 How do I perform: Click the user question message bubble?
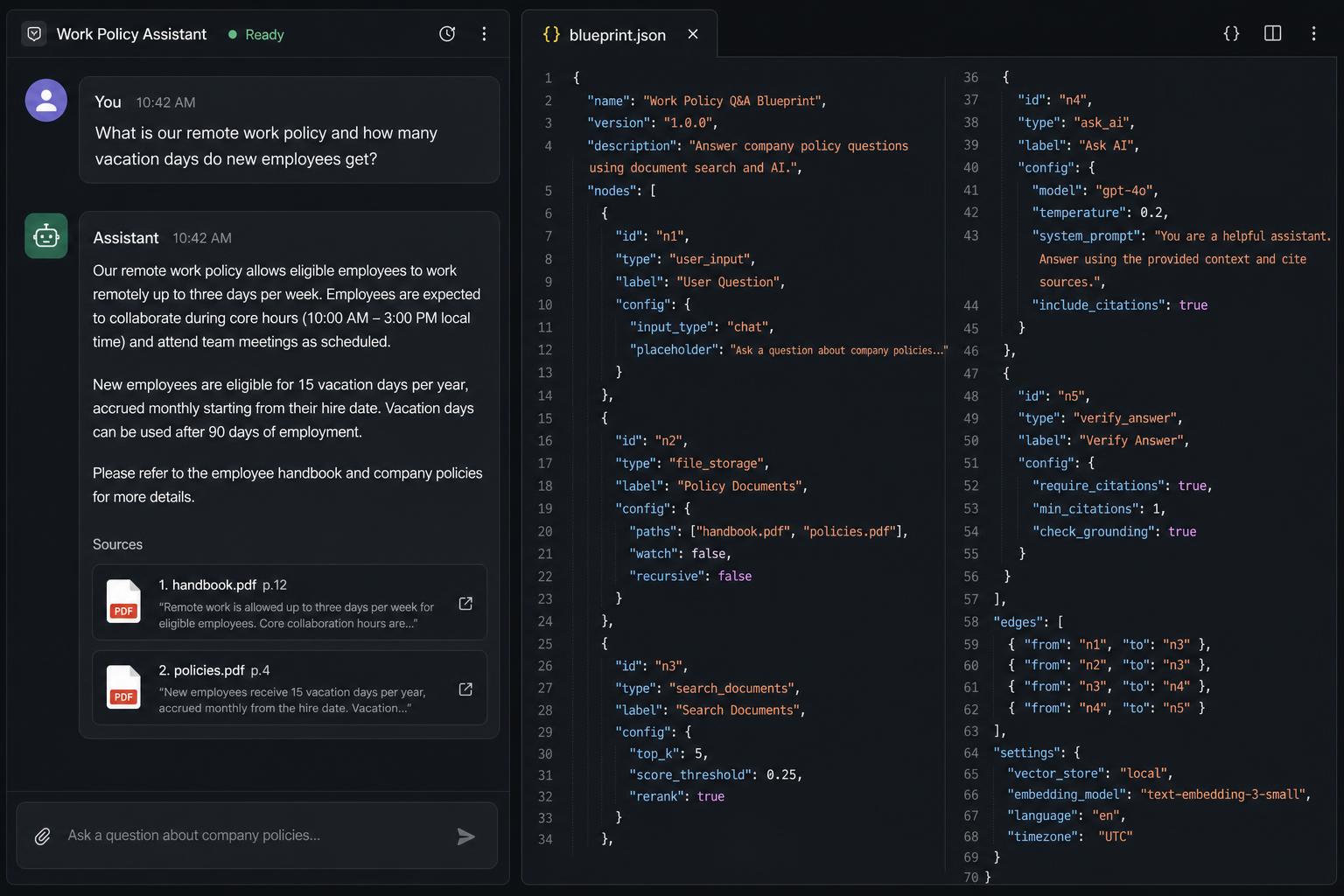pos(290,129)
